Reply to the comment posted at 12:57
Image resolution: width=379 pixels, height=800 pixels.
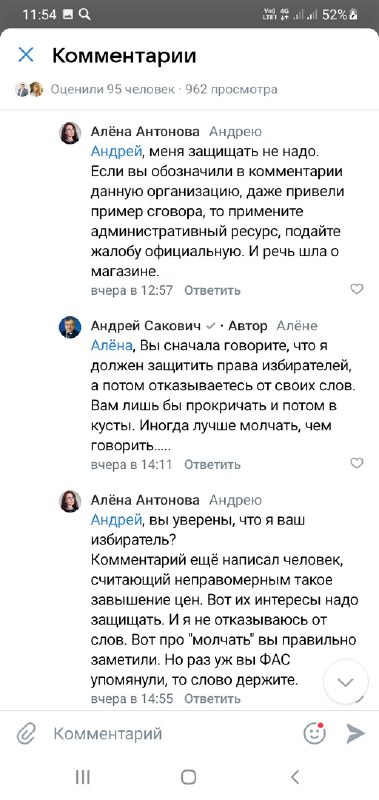[212, 291]
